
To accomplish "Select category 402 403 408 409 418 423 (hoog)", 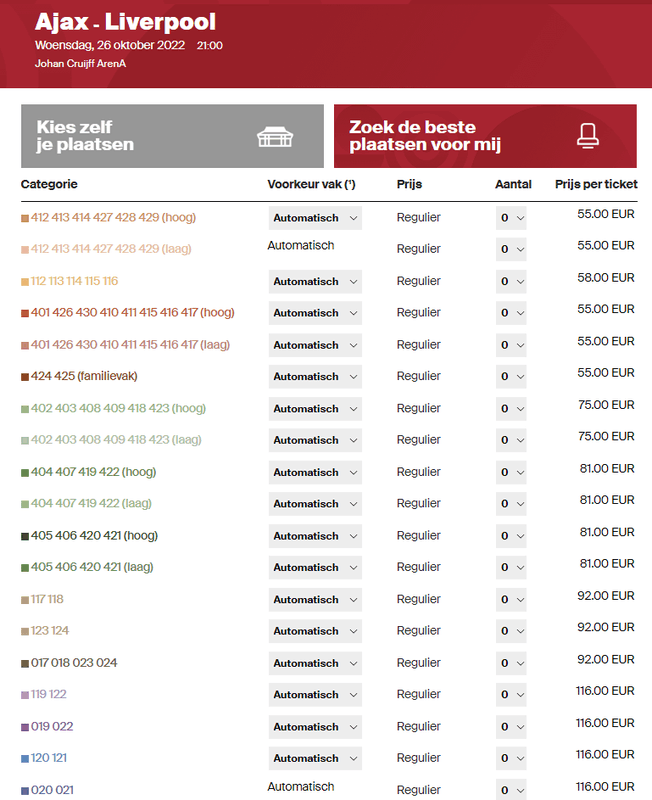I will click(x=118, y=408).
